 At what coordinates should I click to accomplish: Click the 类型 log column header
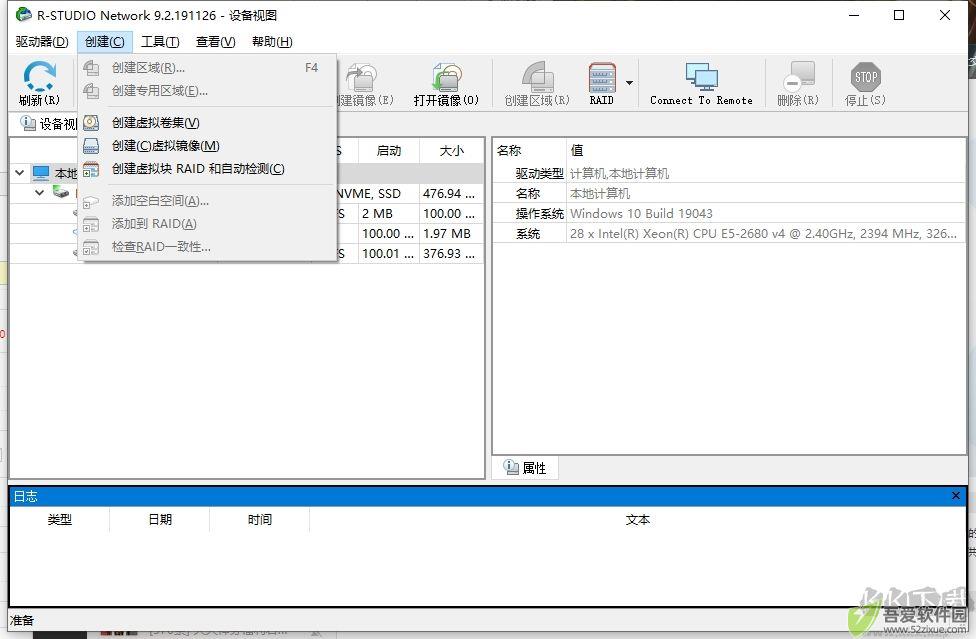(x=60, y=520)
